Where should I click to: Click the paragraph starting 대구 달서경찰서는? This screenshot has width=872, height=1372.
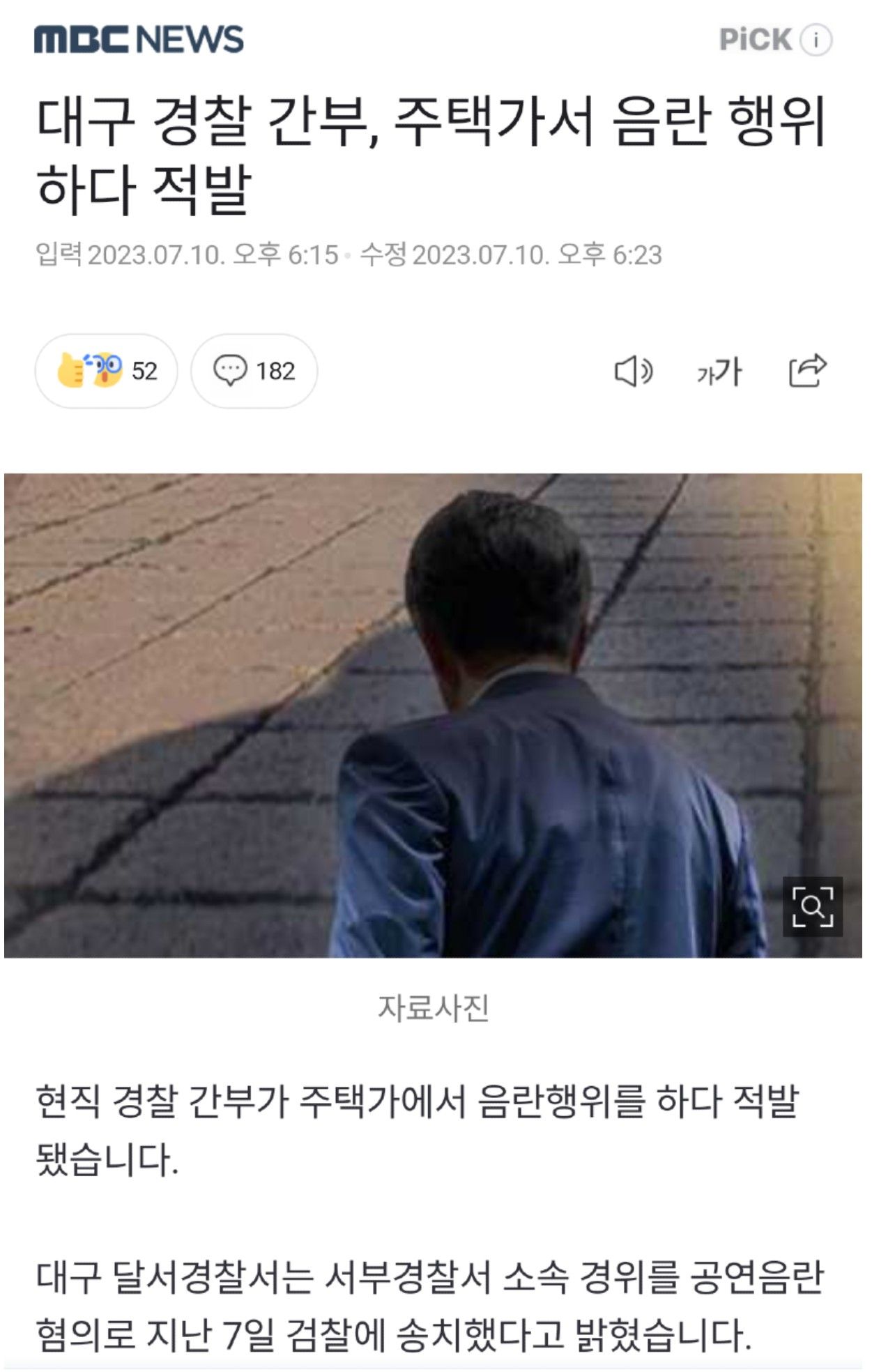tap(430, 1306)
